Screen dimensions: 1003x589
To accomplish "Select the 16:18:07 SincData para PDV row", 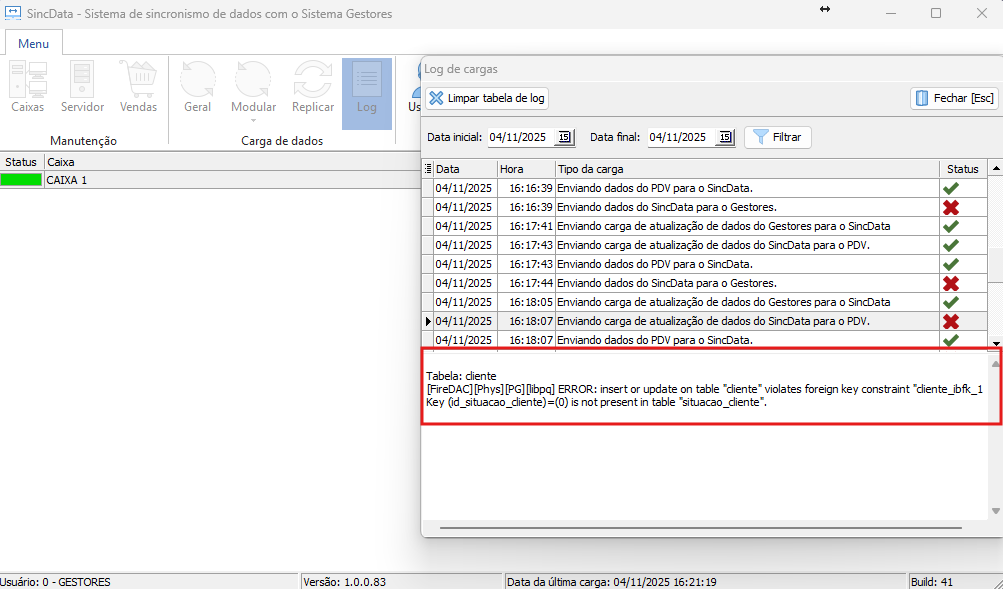I will [705, 321].
